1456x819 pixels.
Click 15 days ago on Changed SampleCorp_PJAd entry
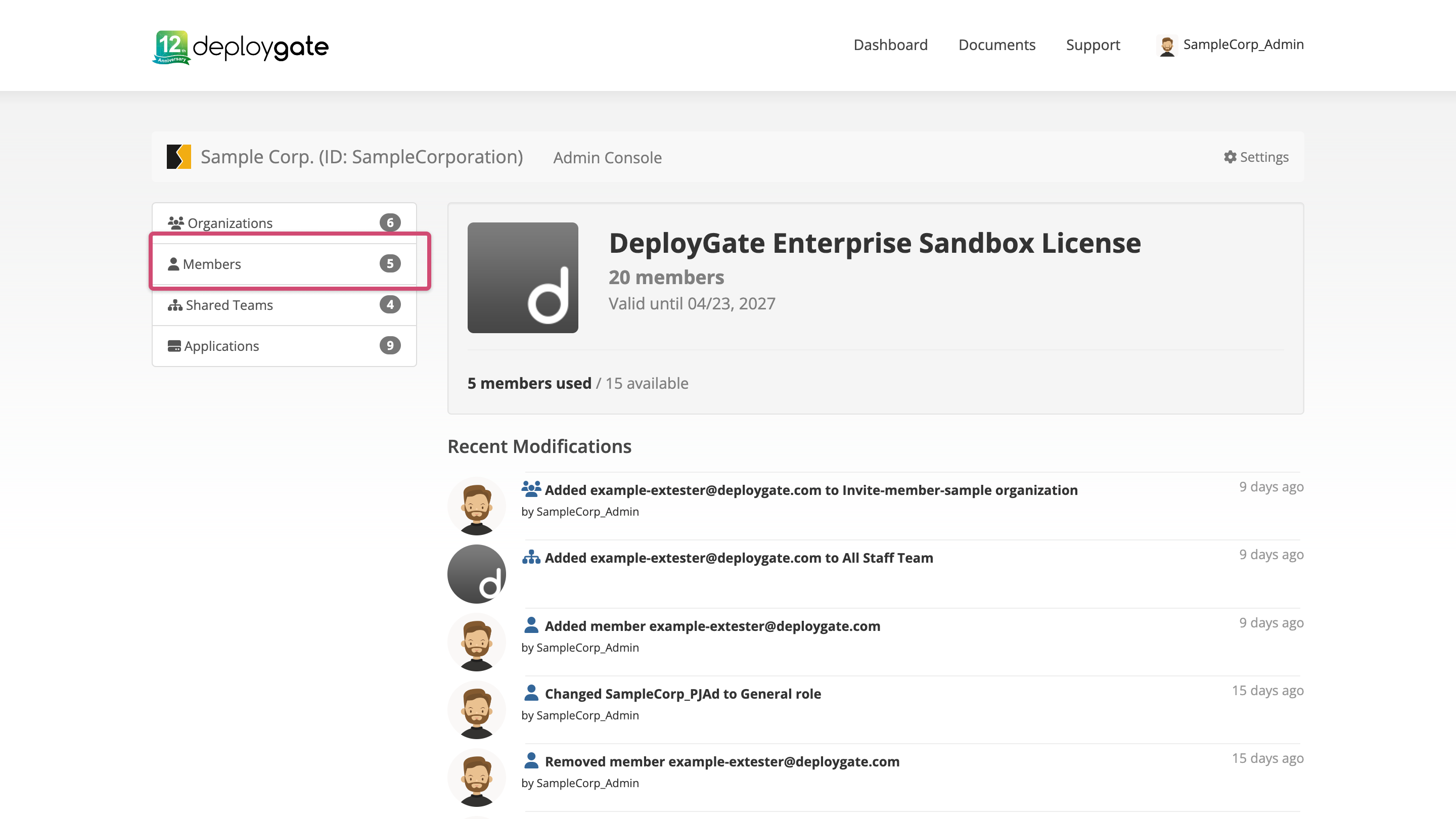[1268, 691]
